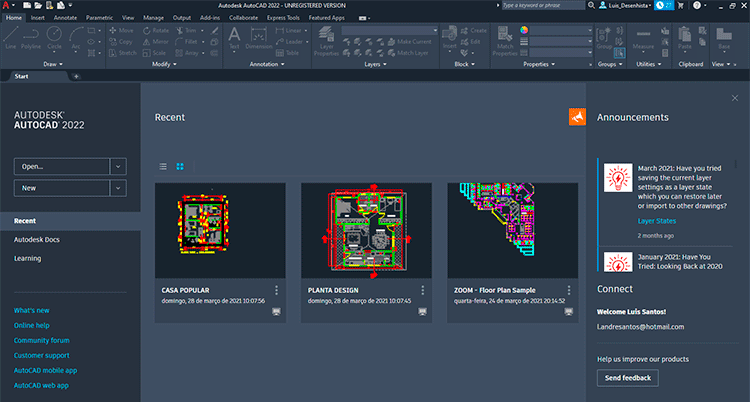
Task: Select the Text annotation tool
Action: tap(234, 38)
